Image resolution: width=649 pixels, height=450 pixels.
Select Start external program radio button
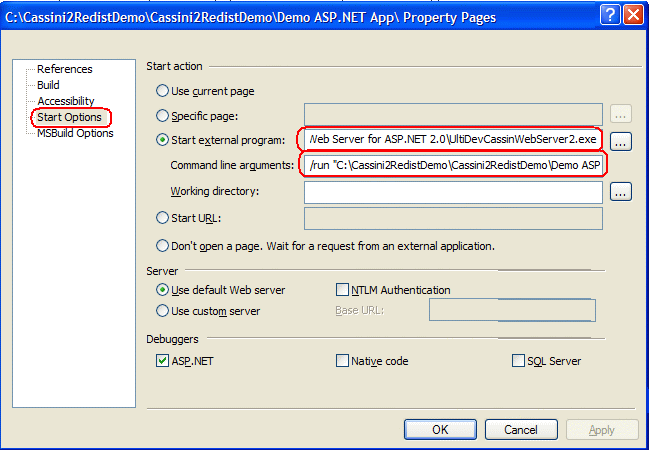(162, 140)
